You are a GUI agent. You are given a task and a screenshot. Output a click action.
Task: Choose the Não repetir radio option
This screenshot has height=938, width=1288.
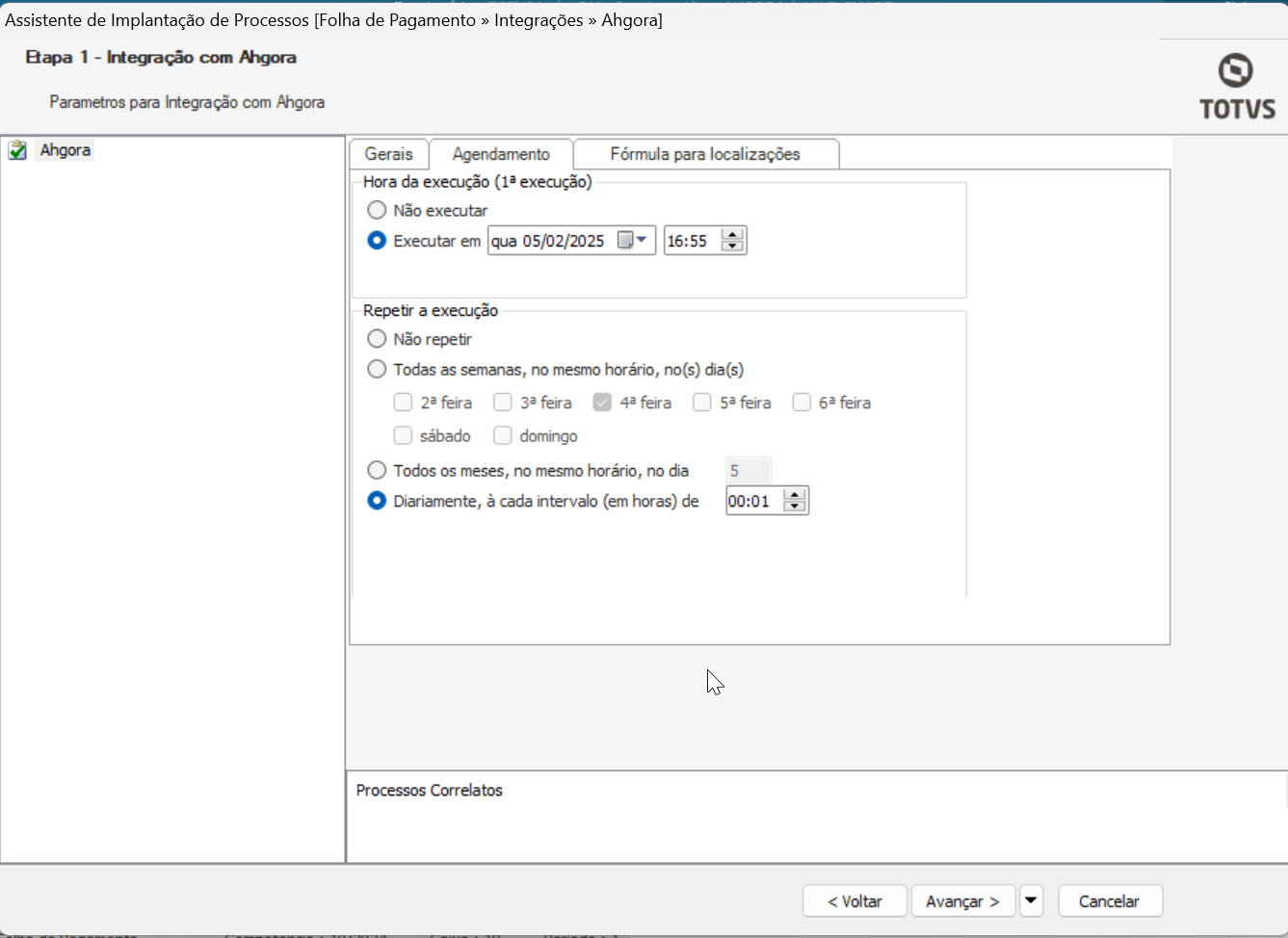(x=377, y=339)
